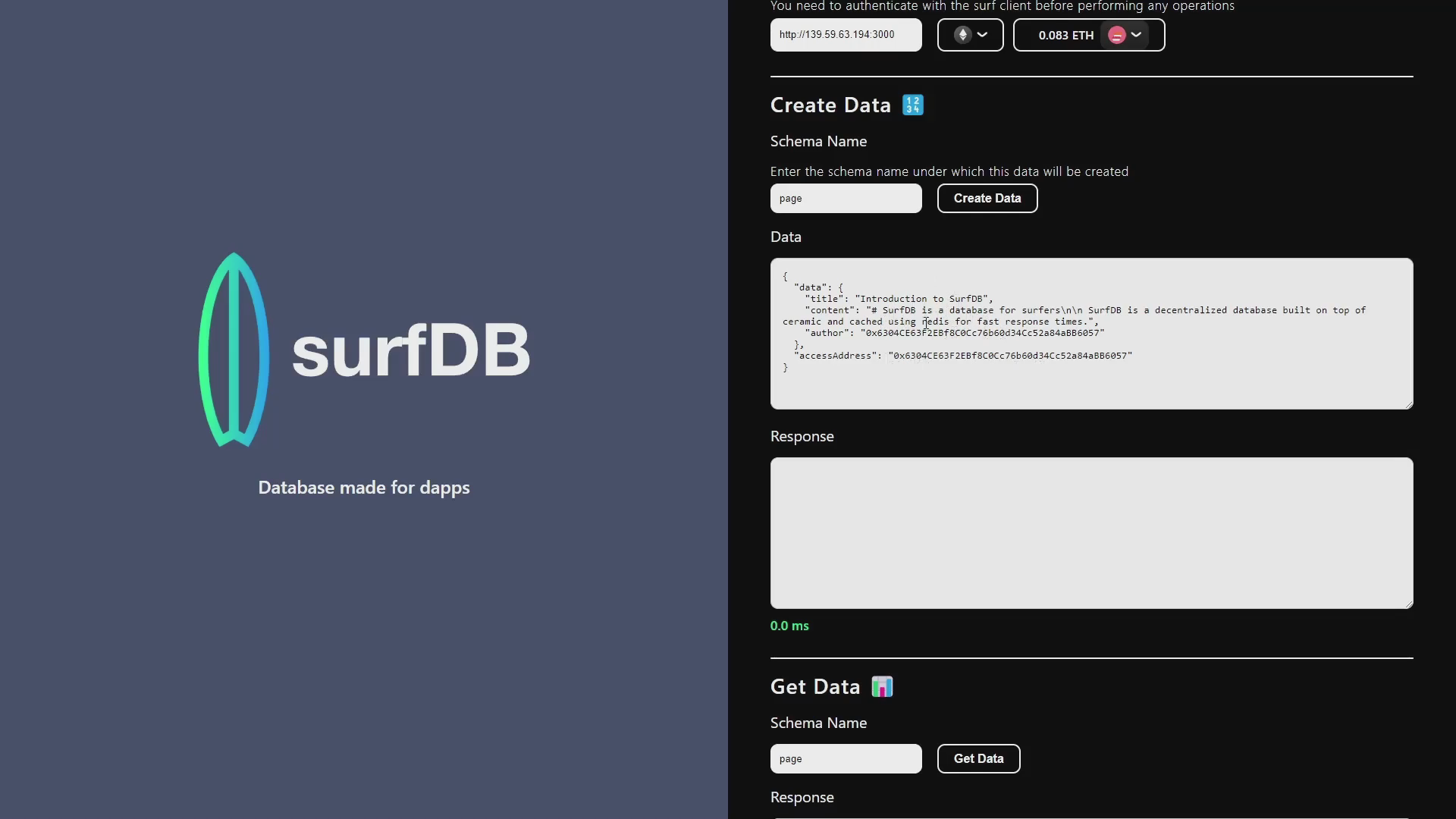Click the bar chart emoji beside Get Data
1456x819 pixels.
882,687
